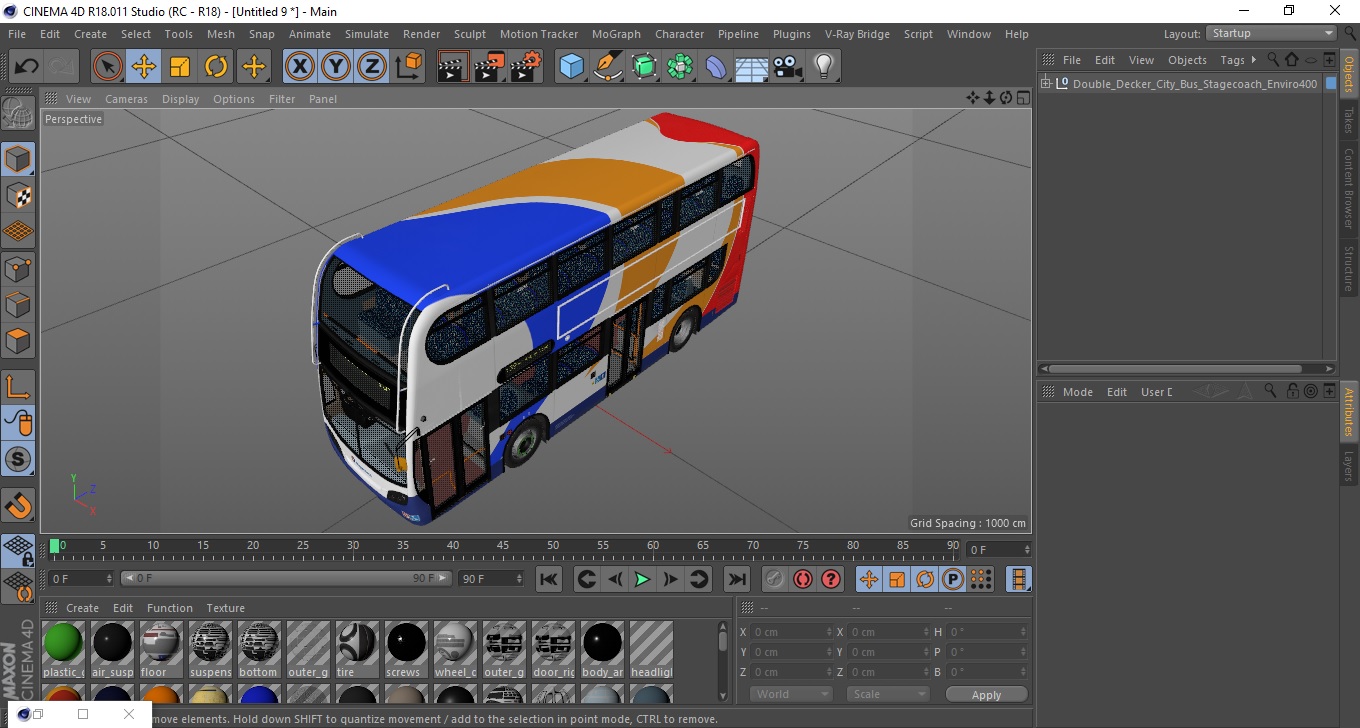Switch to Texture mode icon
Viewport: 1360px width, 728px height.
coord(18,195)
